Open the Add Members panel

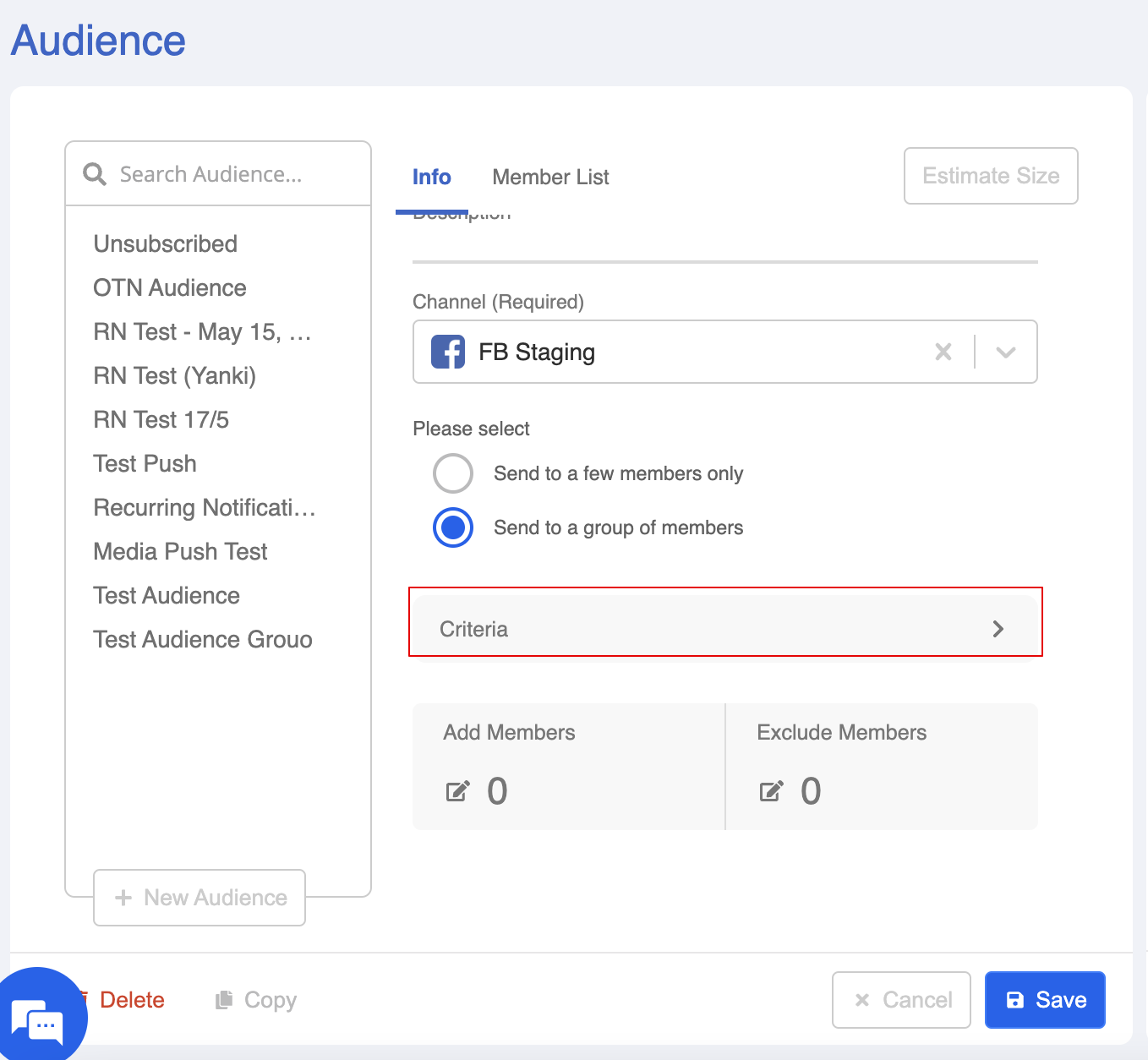pyautogui.click(x=568, y=767)
